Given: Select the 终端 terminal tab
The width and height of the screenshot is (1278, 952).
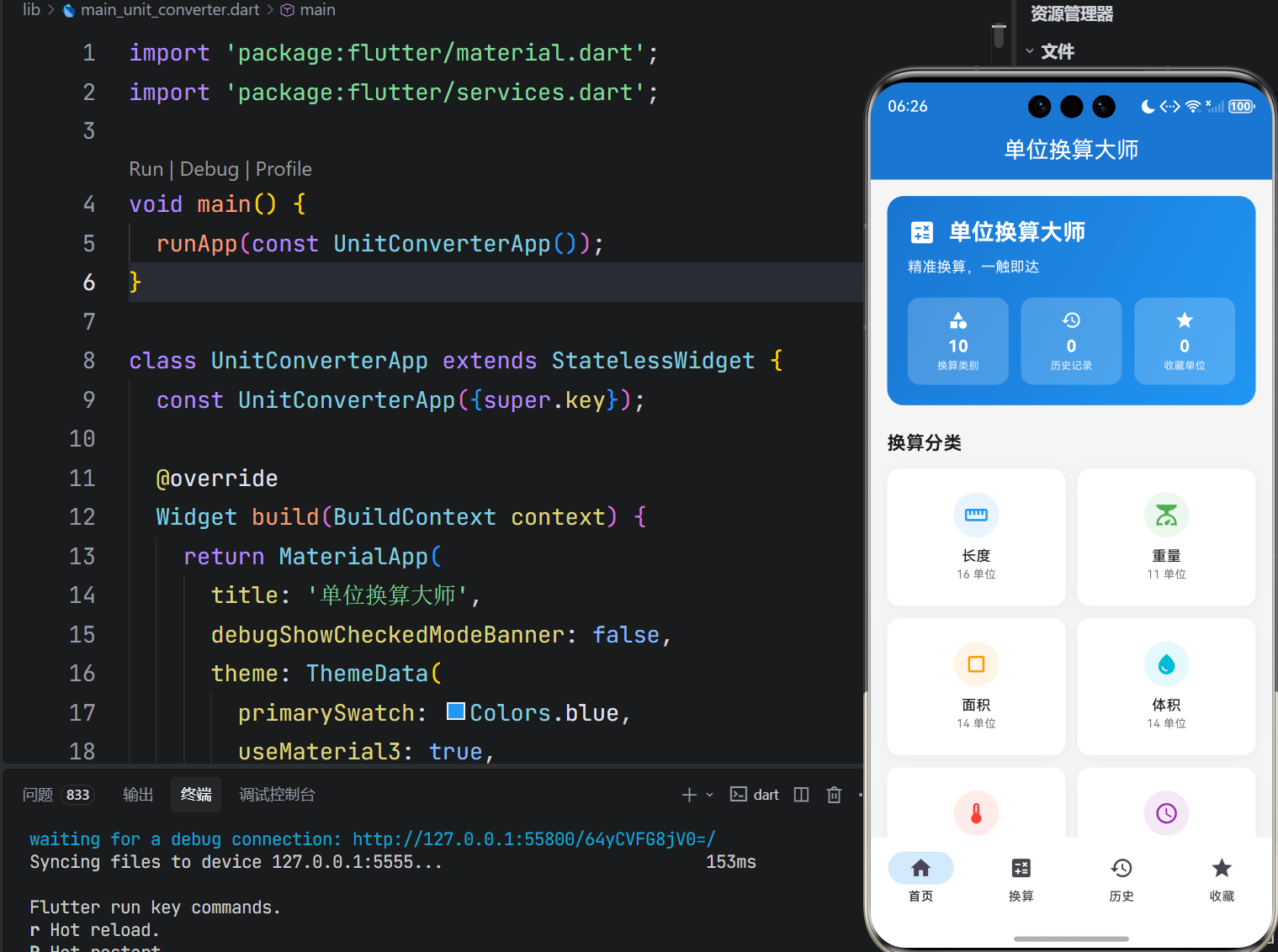Looking at the screenshot, I should [x=196, y=795].
